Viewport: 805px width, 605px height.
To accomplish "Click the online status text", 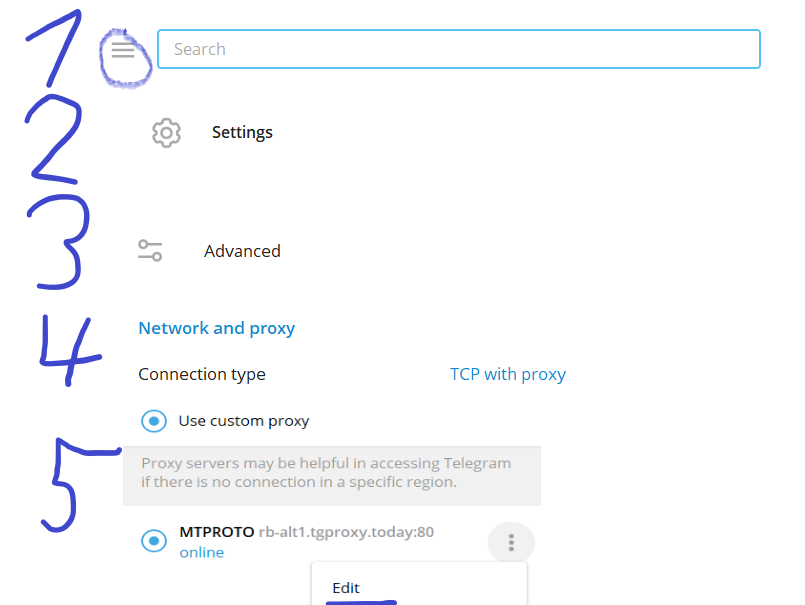I will point(201,553).
